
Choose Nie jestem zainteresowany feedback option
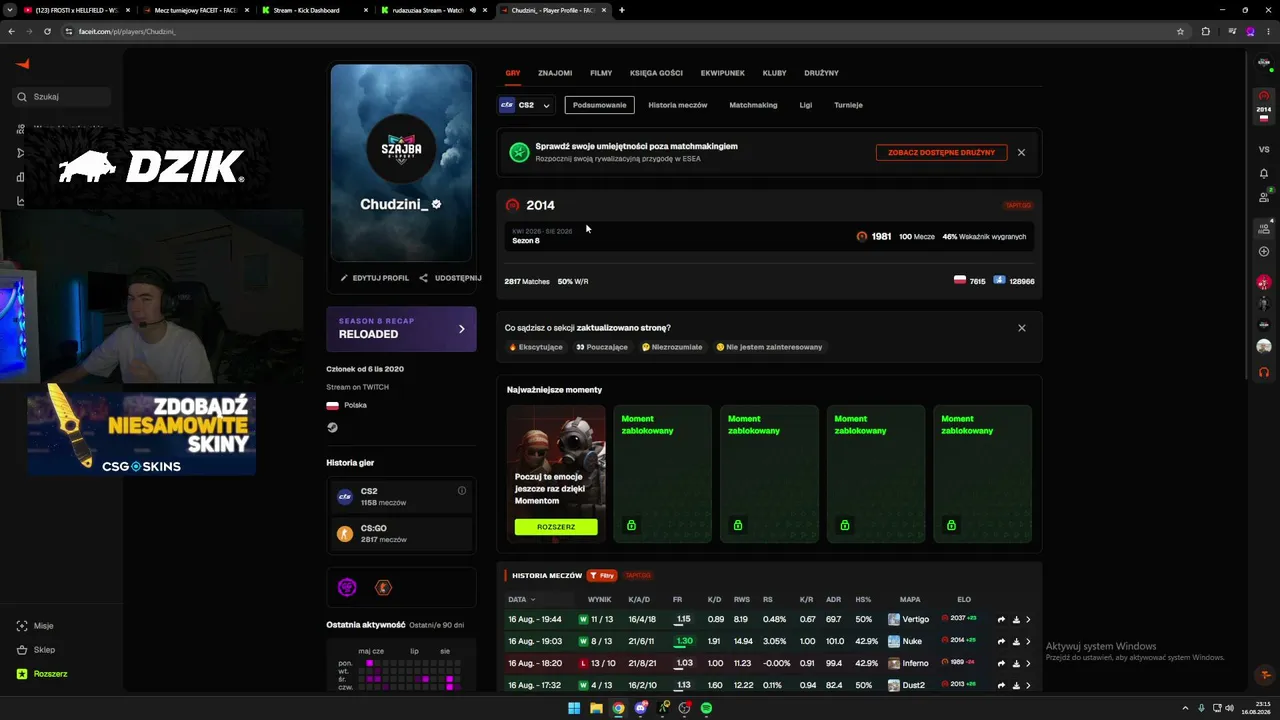[769, 347]
